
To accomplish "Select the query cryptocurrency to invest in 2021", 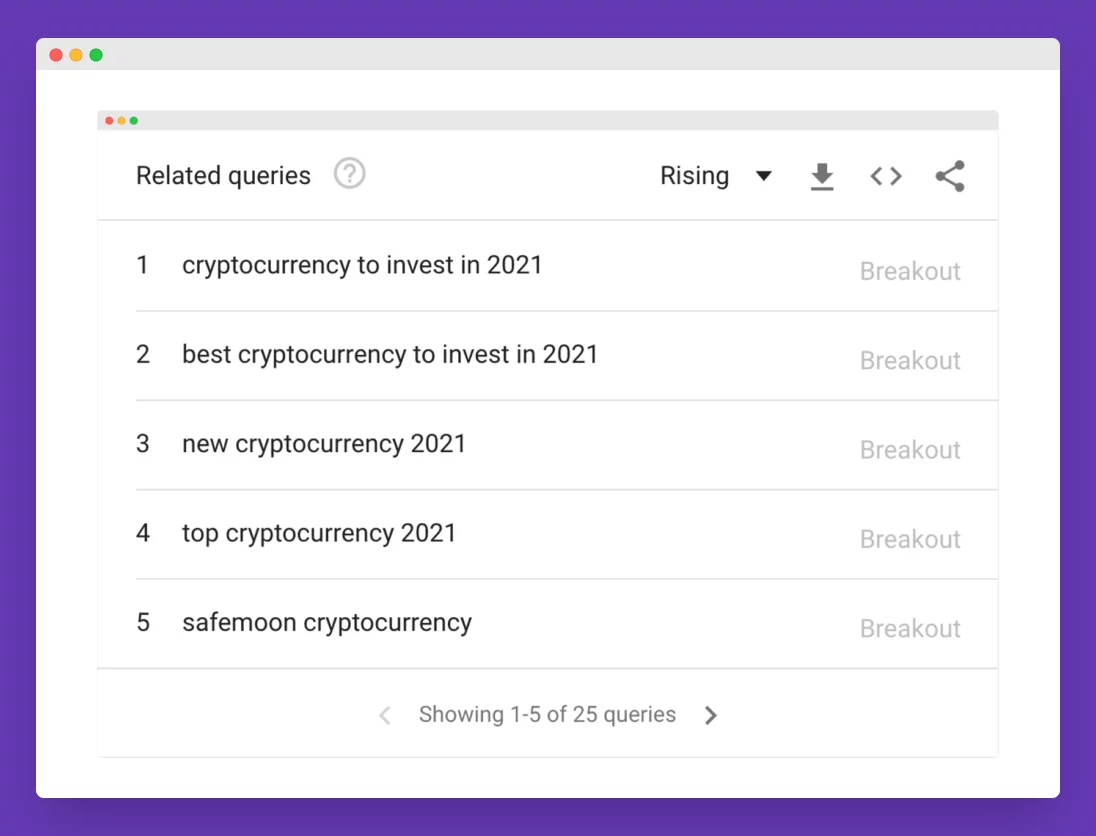I will coord(362,265).
